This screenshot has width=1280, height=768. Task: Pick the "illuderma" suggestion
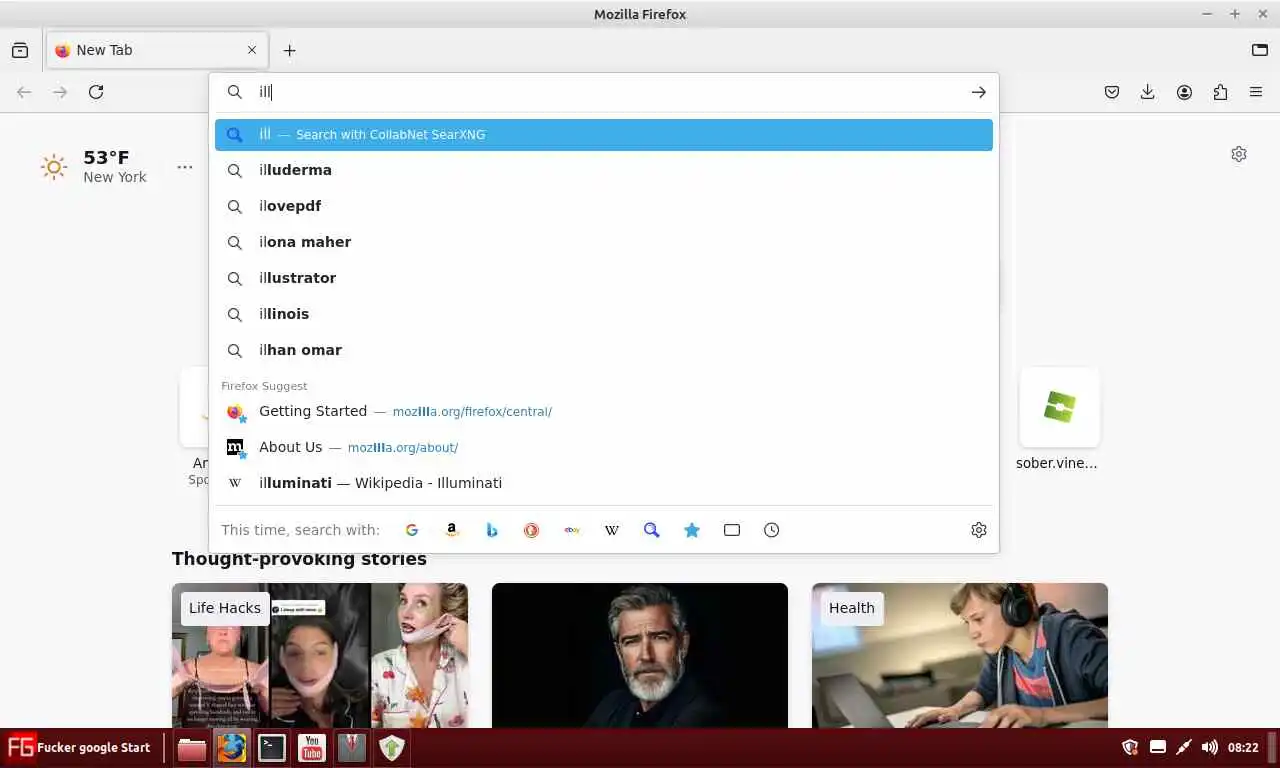604,170
